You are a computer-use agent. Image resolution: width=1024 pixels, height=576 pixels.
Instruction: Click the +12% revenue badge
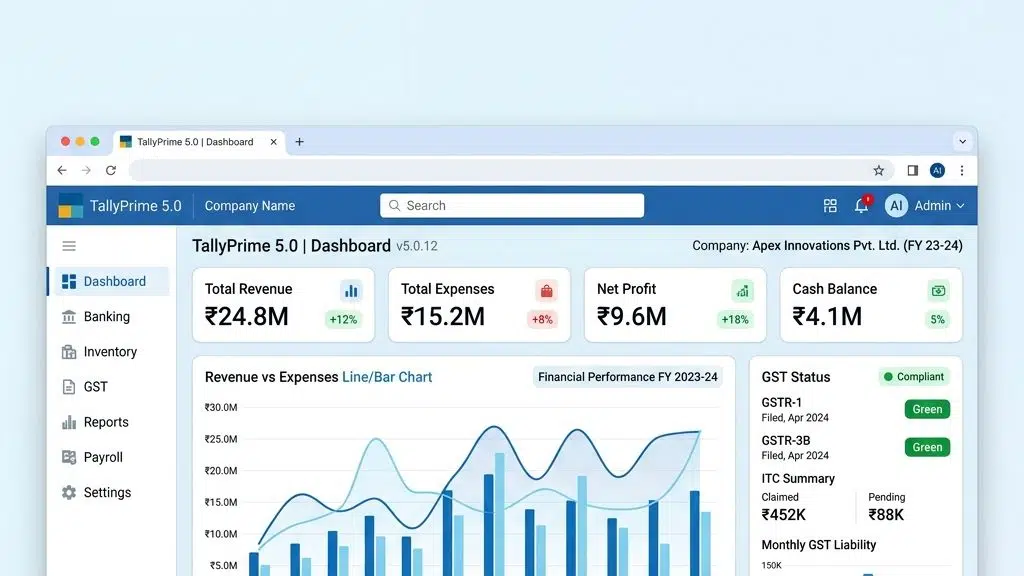point(344,319)
